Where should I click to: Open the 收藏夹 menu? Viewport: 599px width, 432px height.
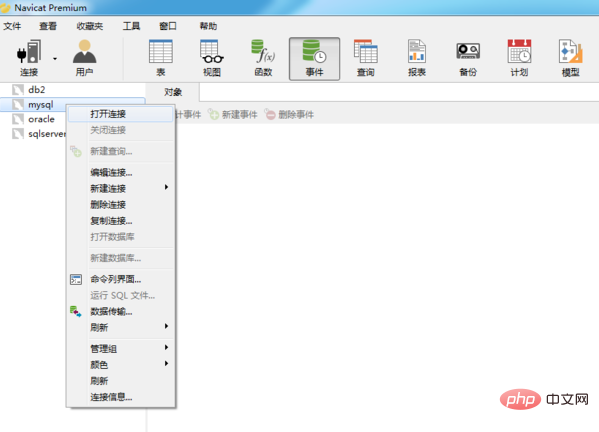90,26
